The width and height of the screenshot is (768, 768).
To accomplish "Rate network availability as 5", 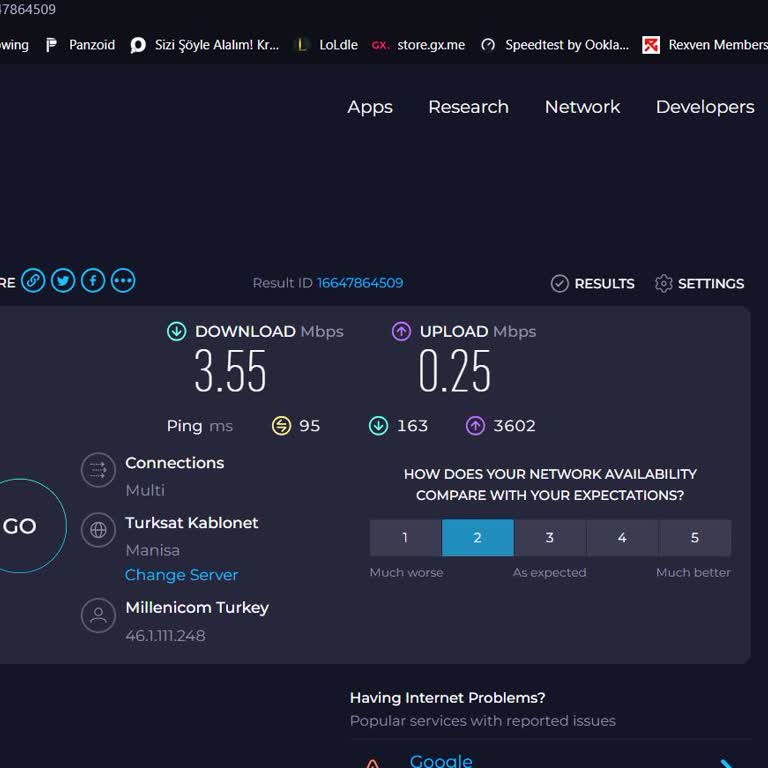I will click(x=695, y=538).
